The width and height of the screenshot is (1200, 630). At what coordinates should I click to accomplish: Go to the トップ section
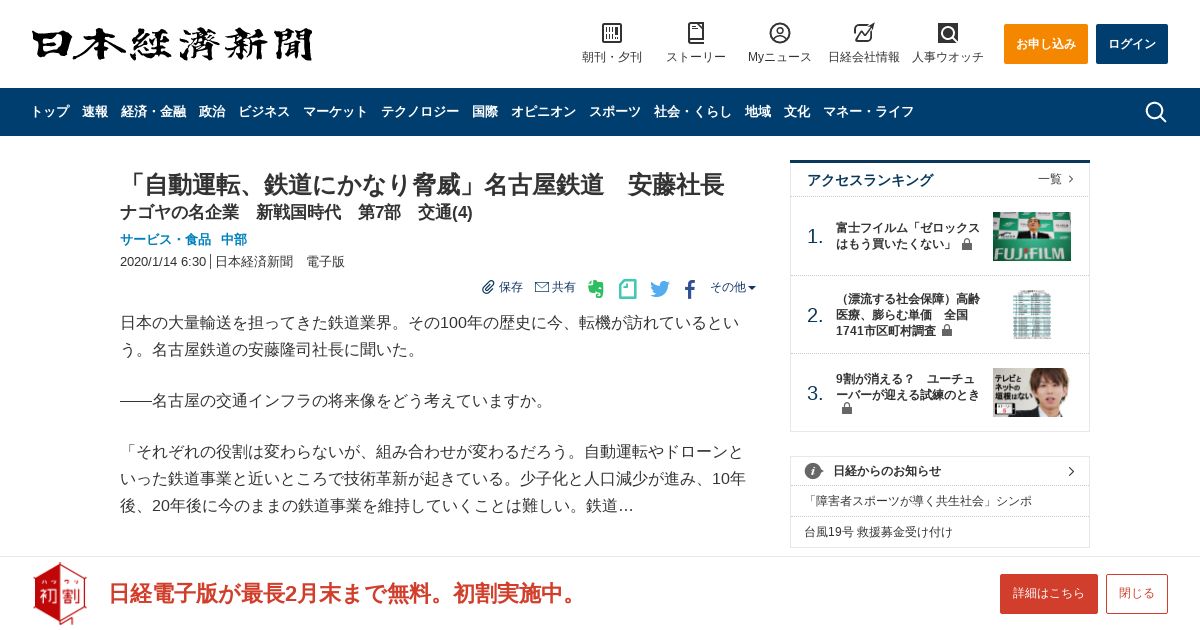coord(50,112)
